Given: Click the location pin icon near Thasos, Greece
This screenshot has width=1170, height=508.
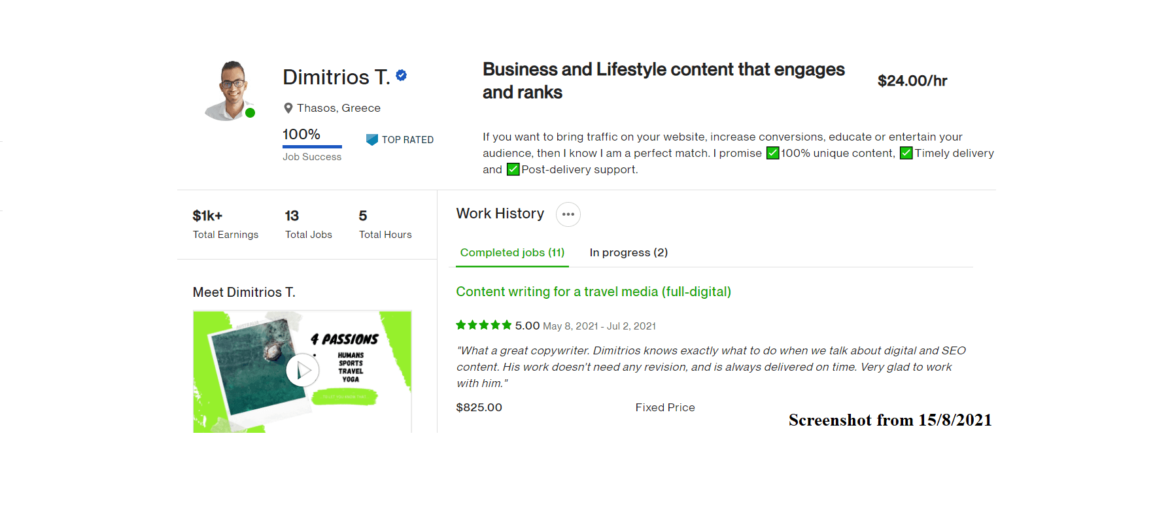Looking at the screenshot, I should (288, 108).
